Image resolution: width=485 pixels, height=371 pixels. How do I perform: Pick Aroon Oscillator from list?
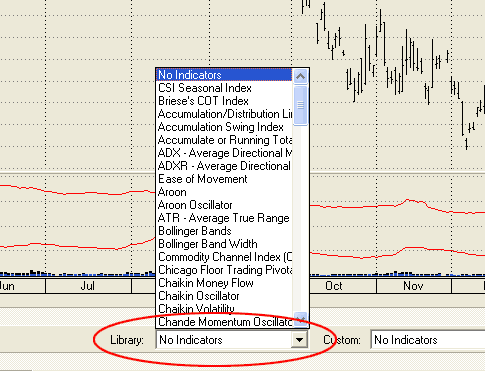pos(224,205)
